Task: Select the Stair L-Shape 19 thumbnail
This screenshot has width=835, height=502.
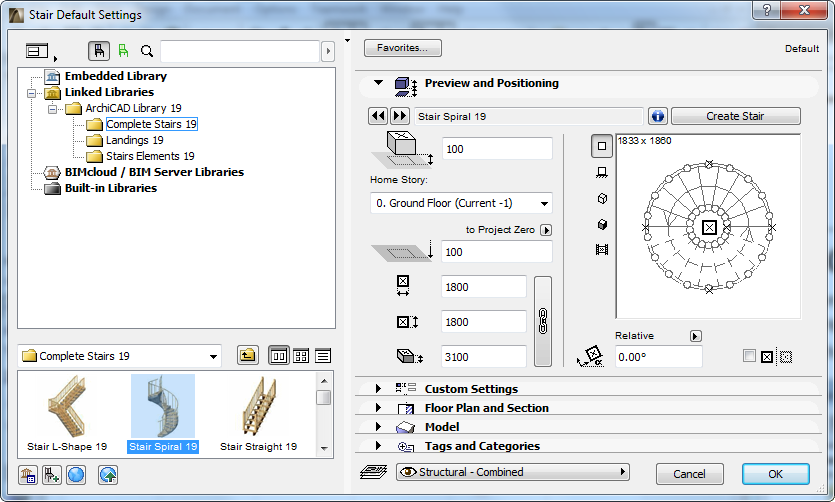Action: [x=67, y=414]
